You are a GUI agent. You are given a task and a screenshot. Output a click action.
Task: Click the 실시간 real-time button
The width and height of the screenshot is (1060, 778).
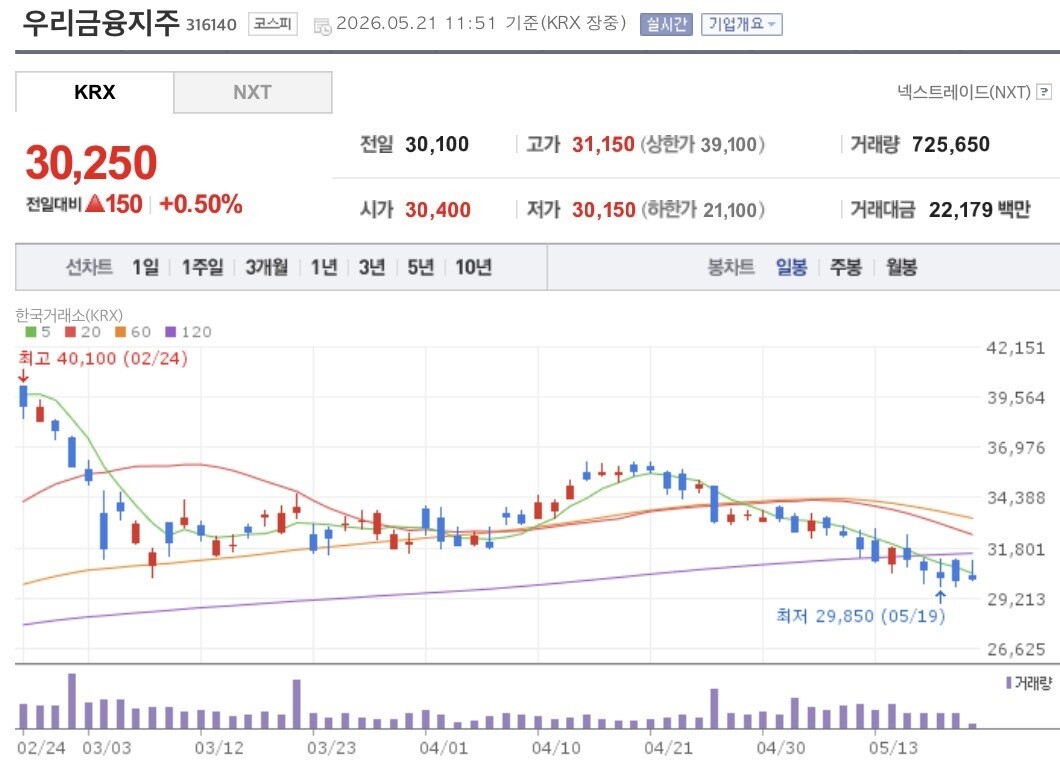coord(666,24)
